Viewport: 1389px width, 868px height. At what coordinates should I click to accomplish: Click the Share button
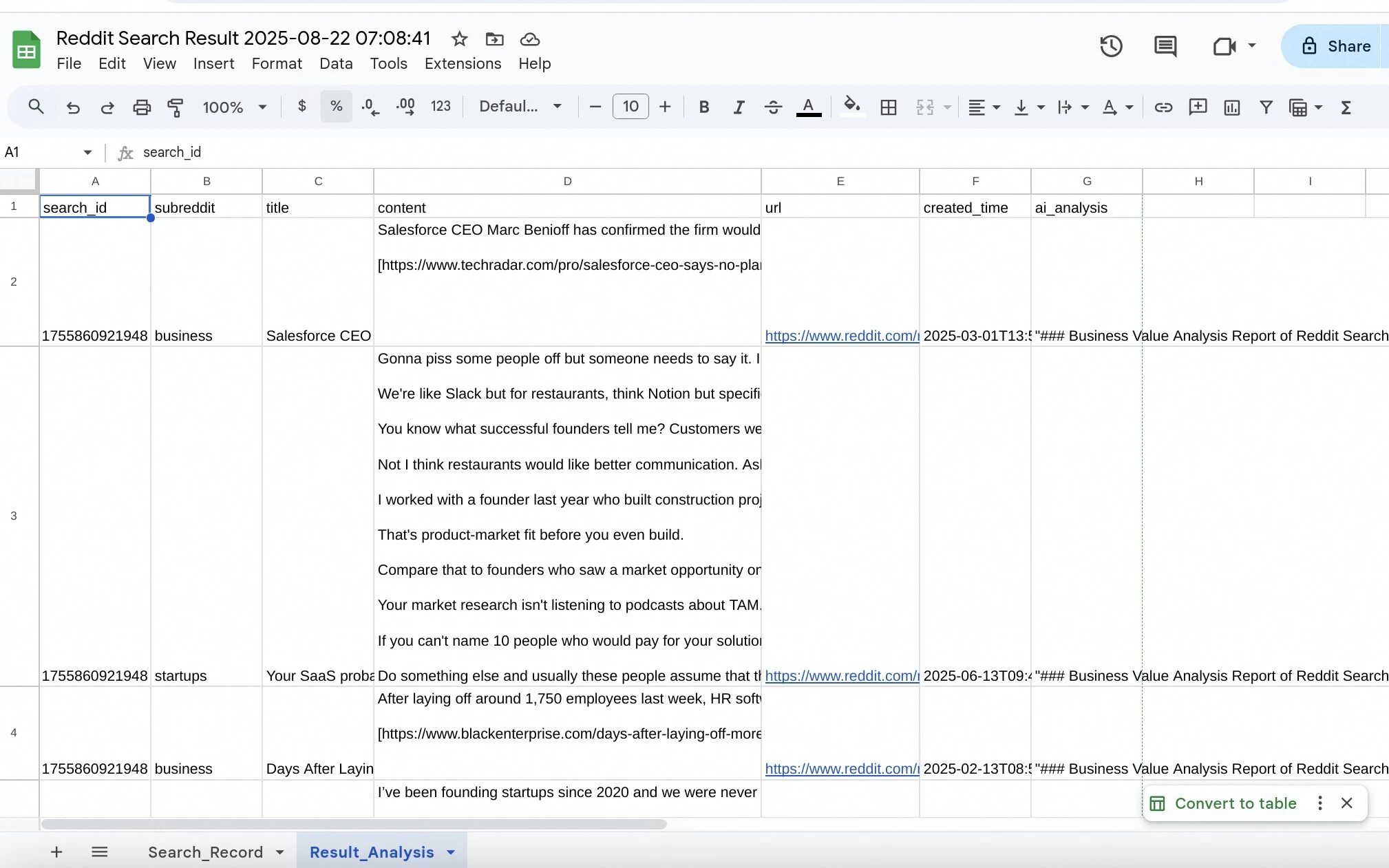pyautogui.click(x=1335, y=46)
